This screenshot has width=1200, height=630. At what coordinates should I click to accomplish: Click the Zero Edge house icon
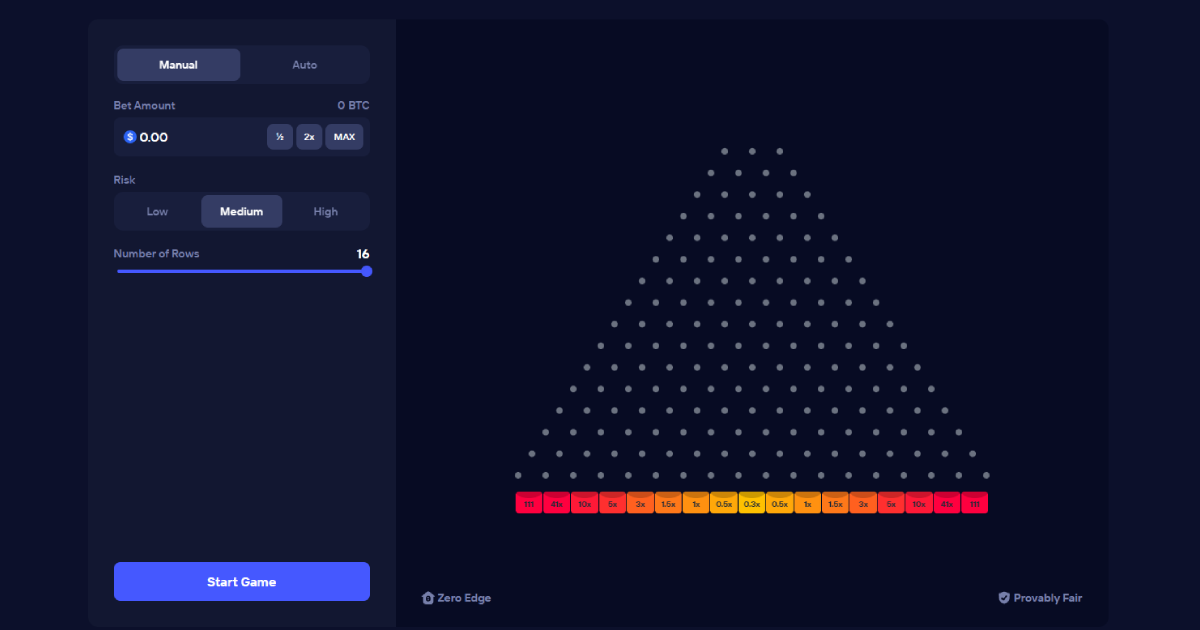(x=428, y=598)
